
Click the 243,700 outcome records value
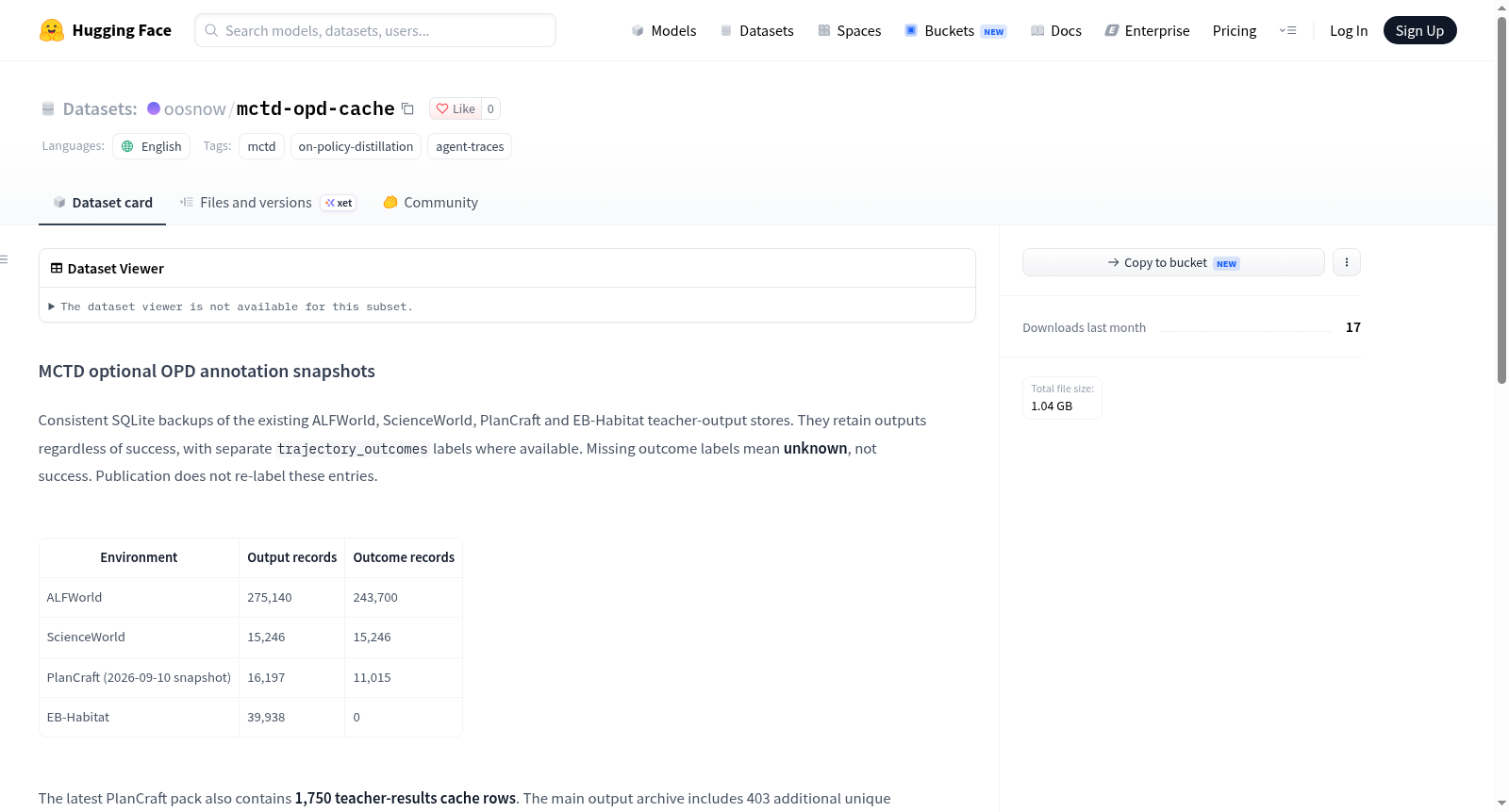click(375, 598)
